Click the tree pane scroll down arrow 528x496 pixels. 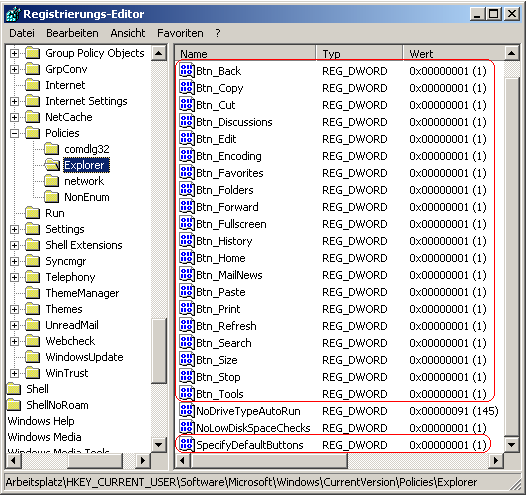[159, 444]
